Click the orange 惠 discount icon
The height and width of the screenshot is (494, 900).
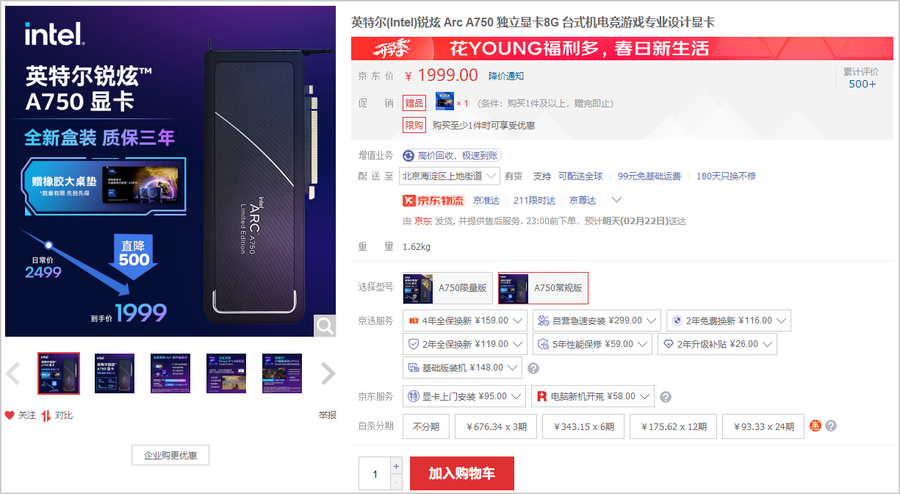coord(815,426)
